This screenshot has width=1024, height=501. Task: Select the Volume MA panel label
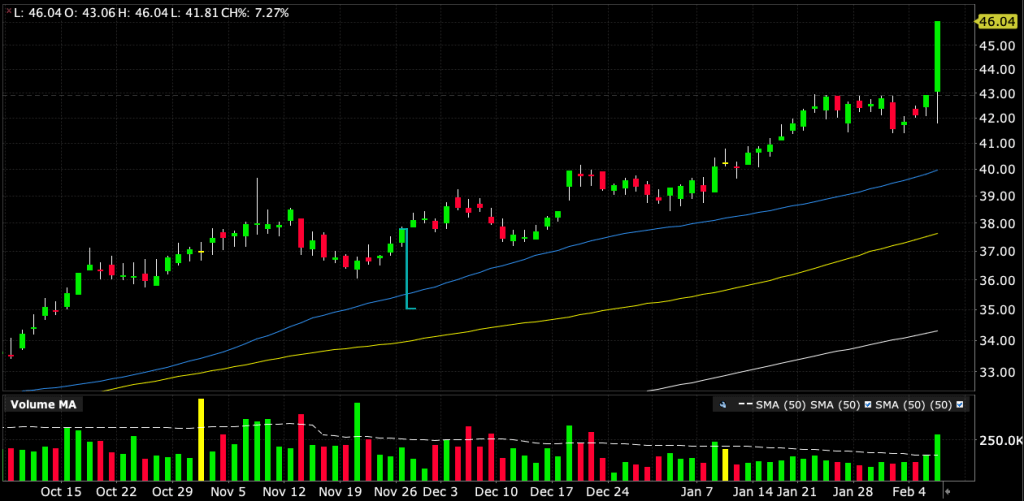[43, 405]
